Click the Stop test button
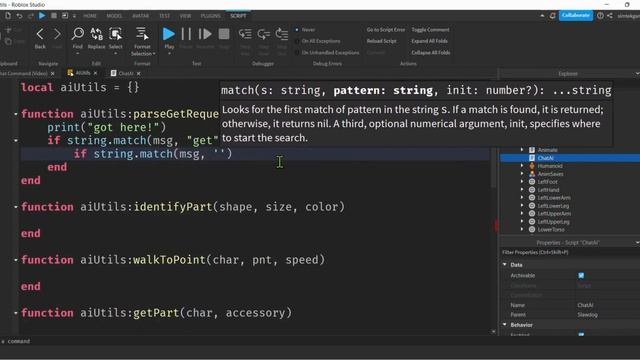Viewport: 640px width, 360px height. 224,34
